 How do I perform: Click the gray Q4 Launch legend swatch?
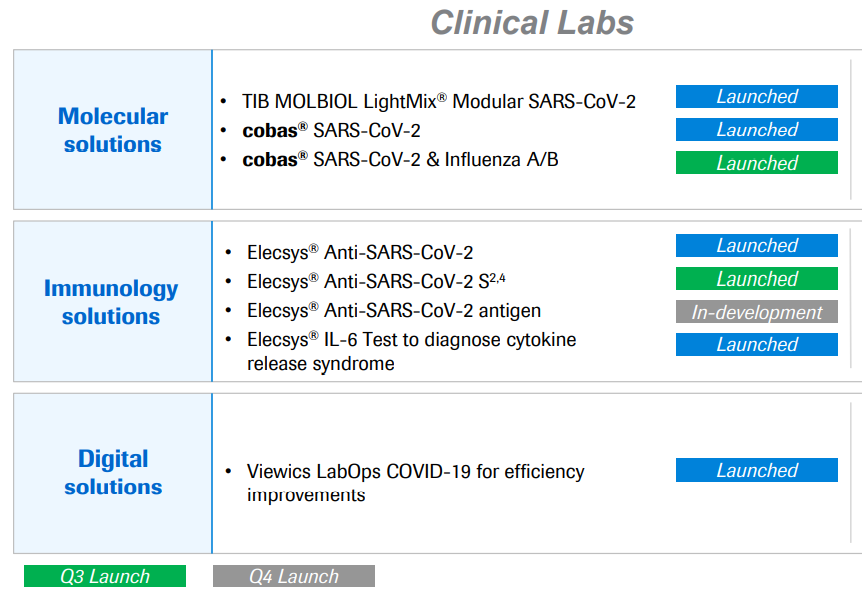coord(294,577)
